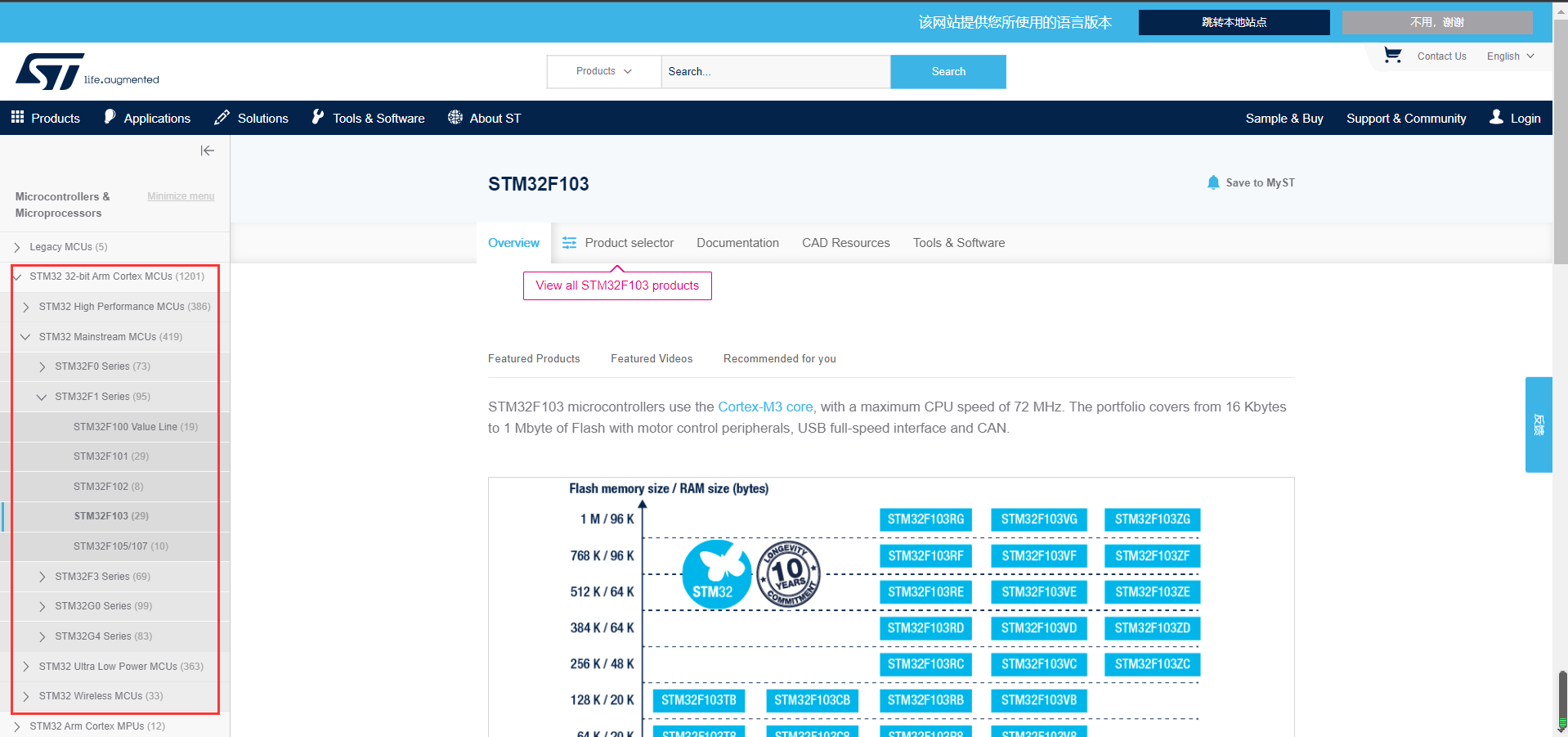Screen dimensions: 1568x737
Task: Click View all STM32F103 products button
Action: (x=617, y=285)
